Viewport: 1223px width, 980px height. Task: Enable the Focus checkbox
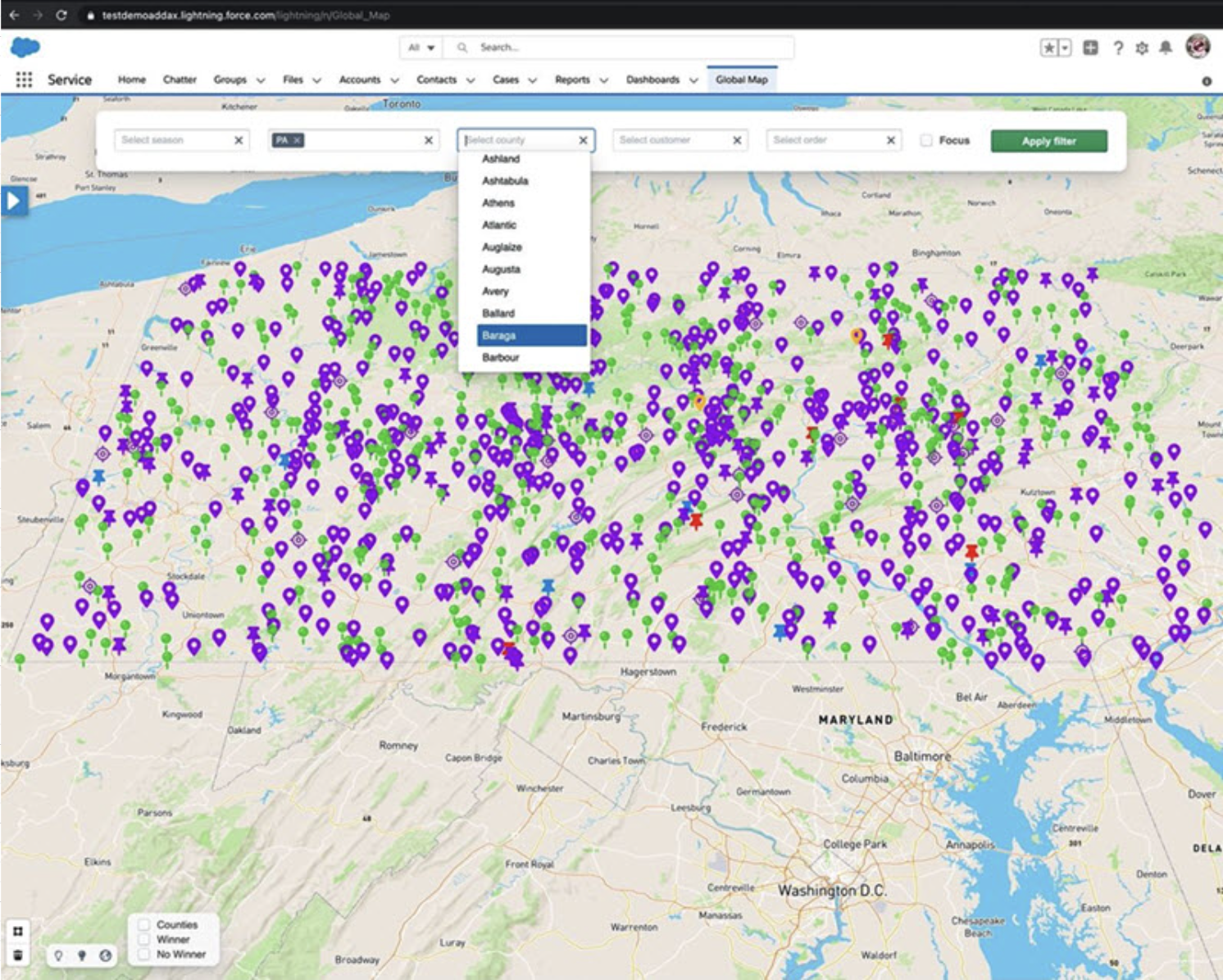point(926,141)
